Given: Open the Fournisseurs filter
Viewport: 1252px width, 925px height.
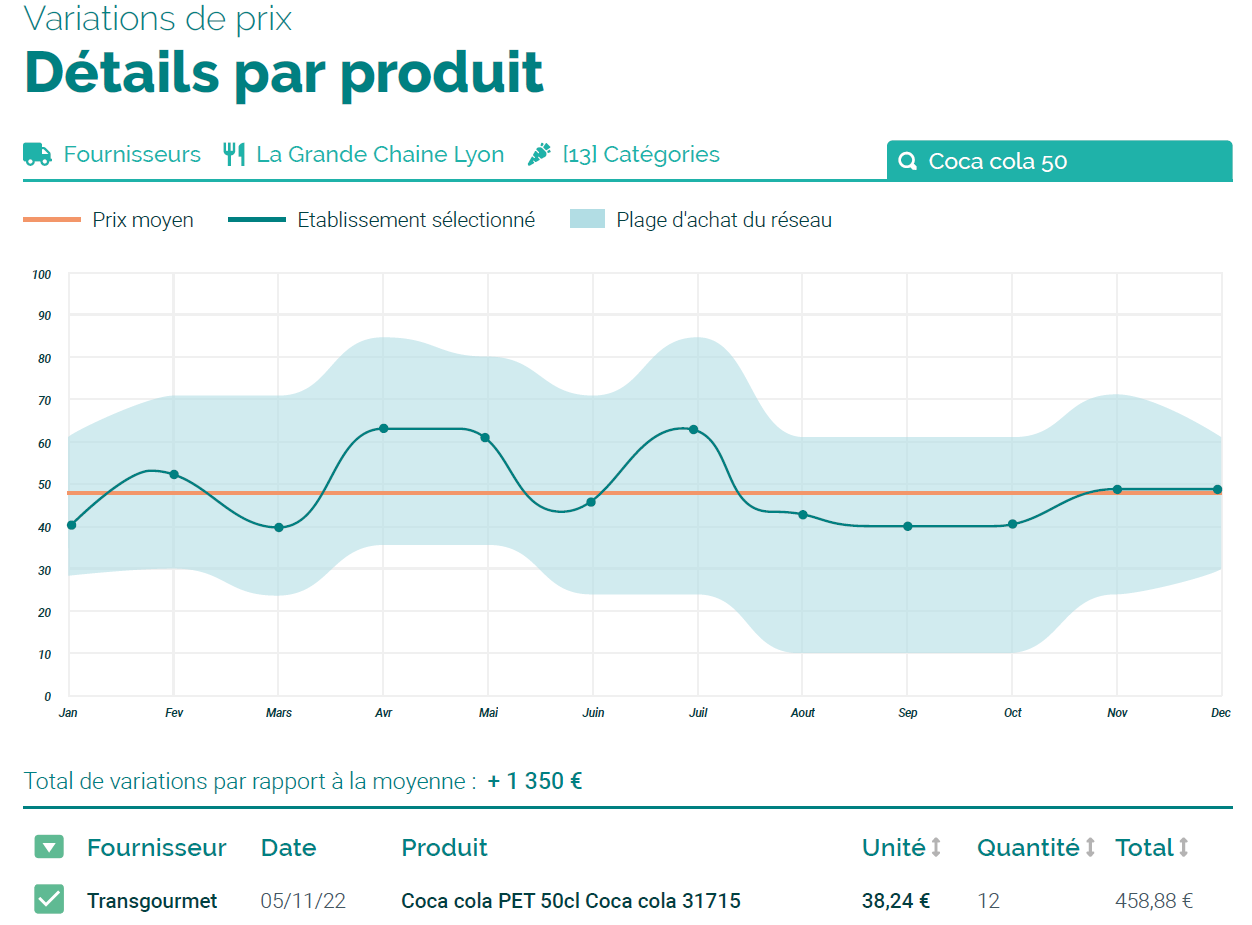Looking at the screenshot, I should point(132,155).
